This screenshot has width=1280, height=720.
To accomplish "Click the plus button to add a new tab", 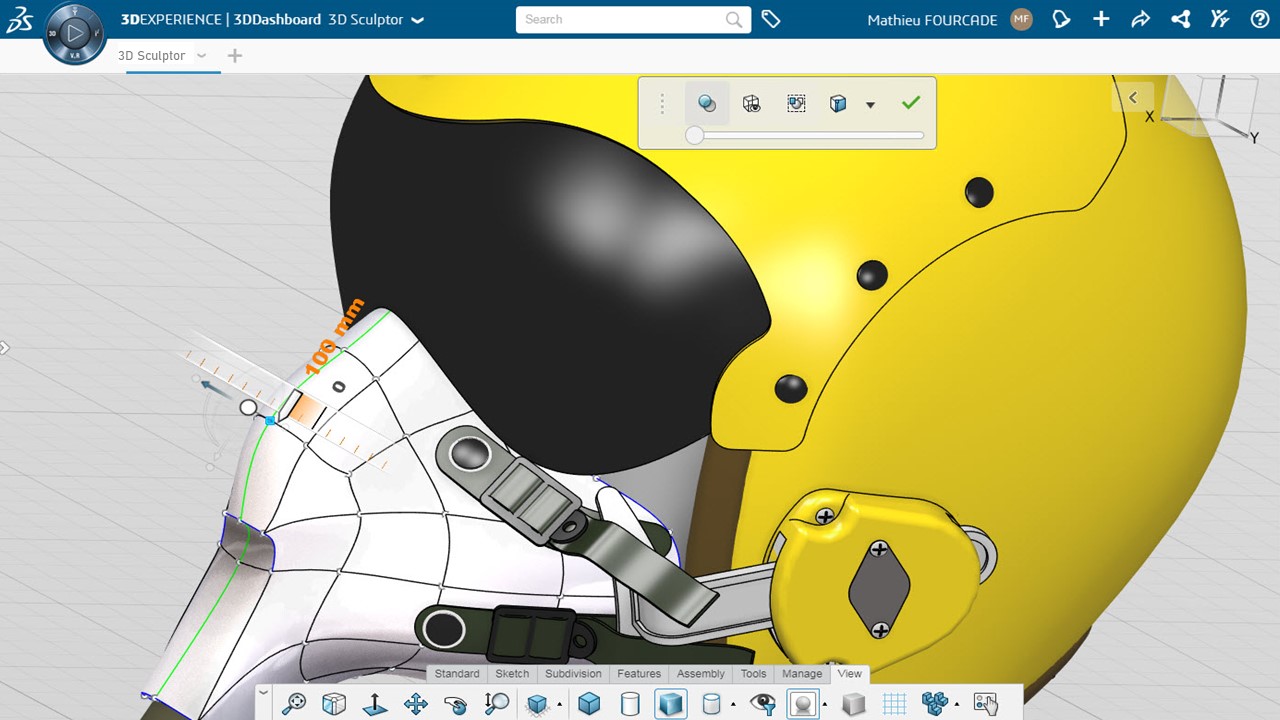I will (x=234, y=56).
